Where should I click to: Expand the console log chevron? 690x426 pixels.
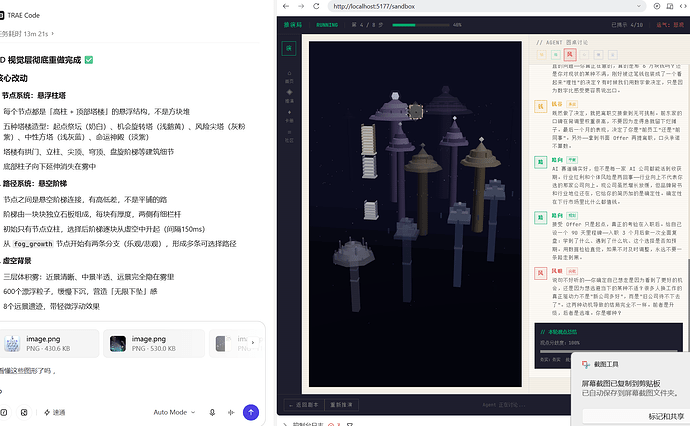[x=285, y=424]
